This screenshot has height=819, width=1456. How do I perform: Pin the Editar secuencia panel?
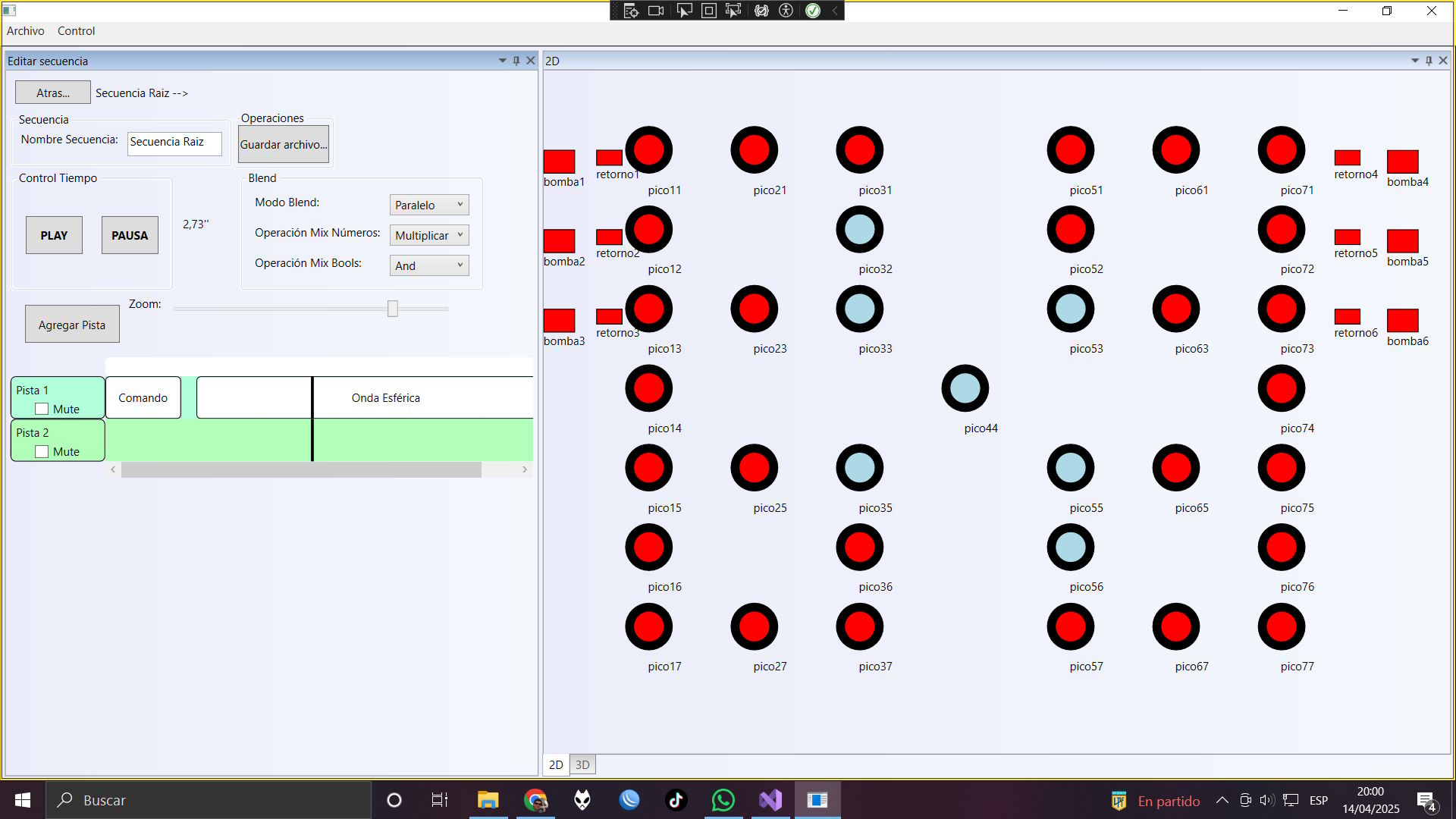pyautogui.click(x=516, y=61)
